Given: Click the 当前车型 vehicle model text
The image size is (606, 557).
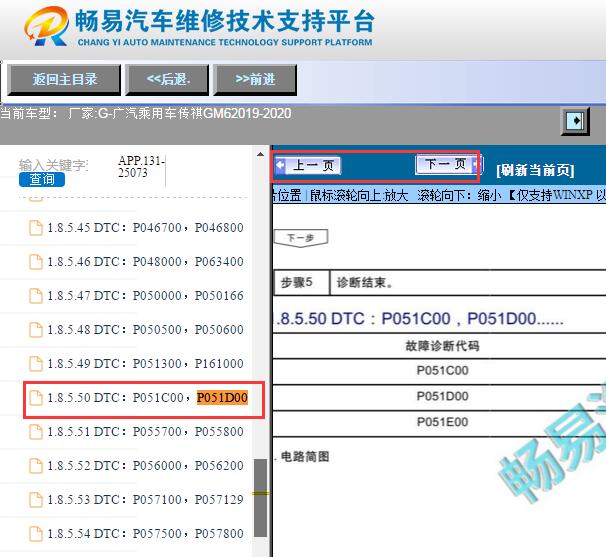Looking at the screenshot, I should tap(146, 114).
